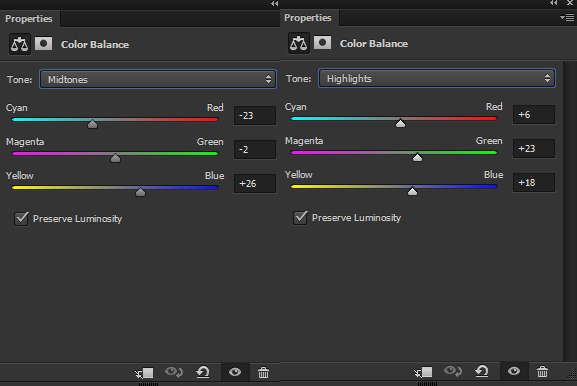Collapse the left Properties panel with double arrows

[275, 3]
